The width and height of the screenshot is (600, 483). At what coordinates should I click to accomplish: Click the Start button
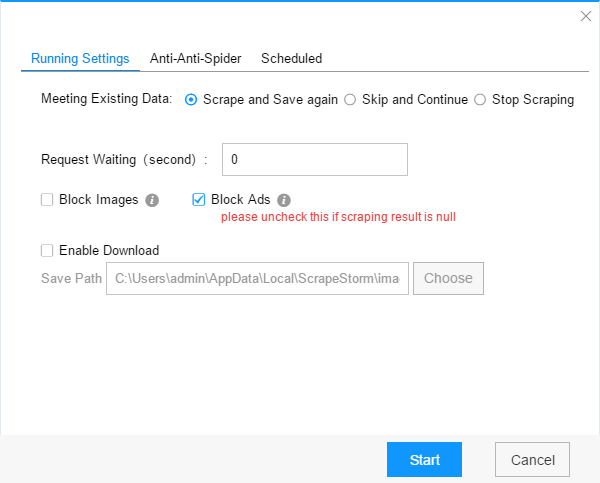(424, 460)
